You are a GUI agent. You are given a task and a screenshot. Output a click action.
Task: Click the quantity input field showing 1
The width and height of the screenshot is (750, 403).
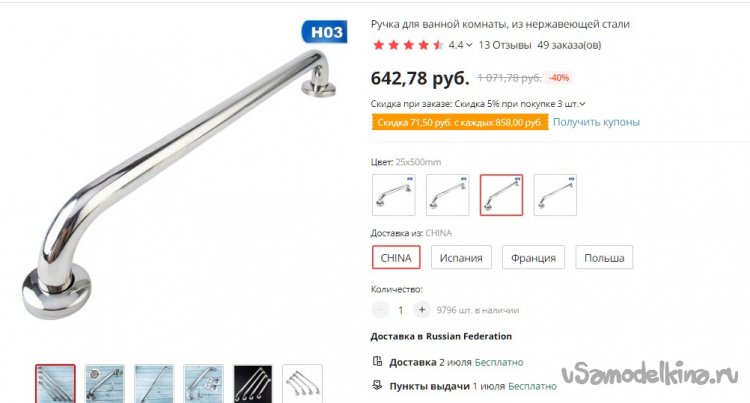click(x=401, y=310)
